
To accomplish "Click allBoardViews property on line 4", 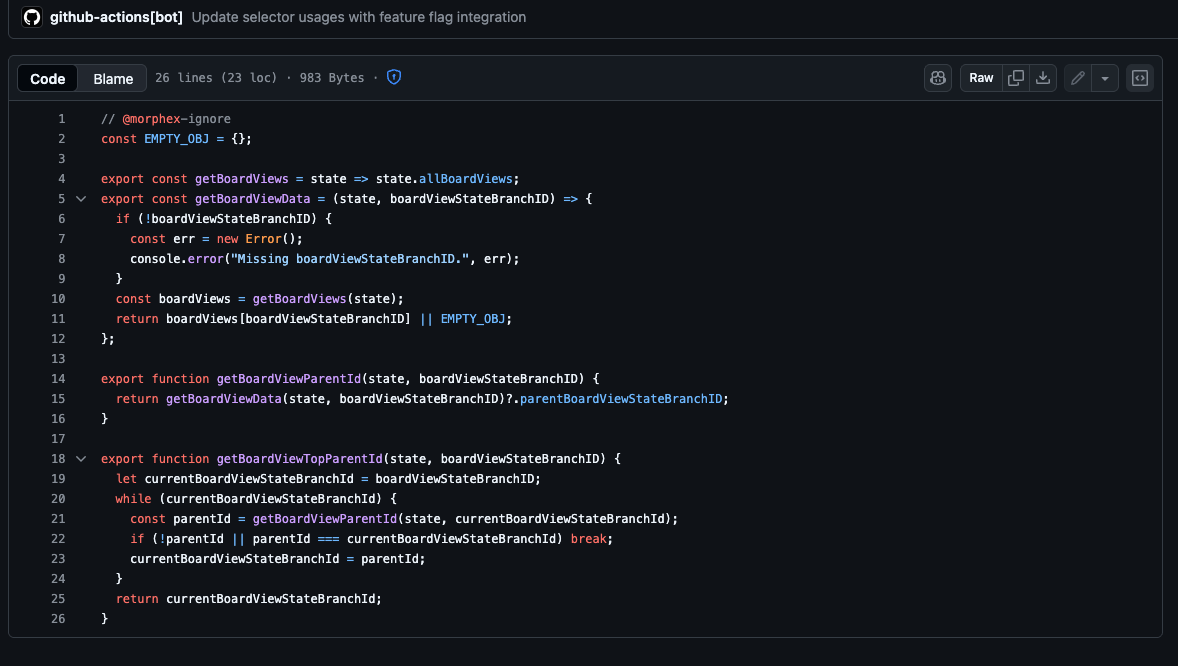I will (466, 179).
